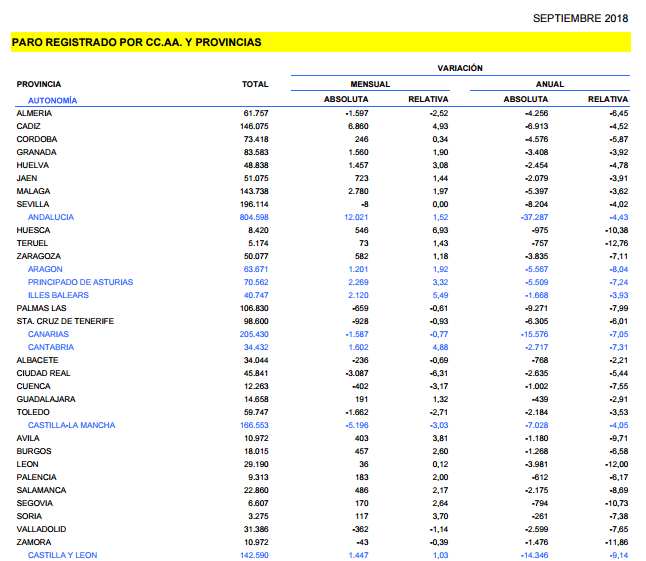Click the TOTAL column header
Screen dimensions: 646x561
pos(255,84)
